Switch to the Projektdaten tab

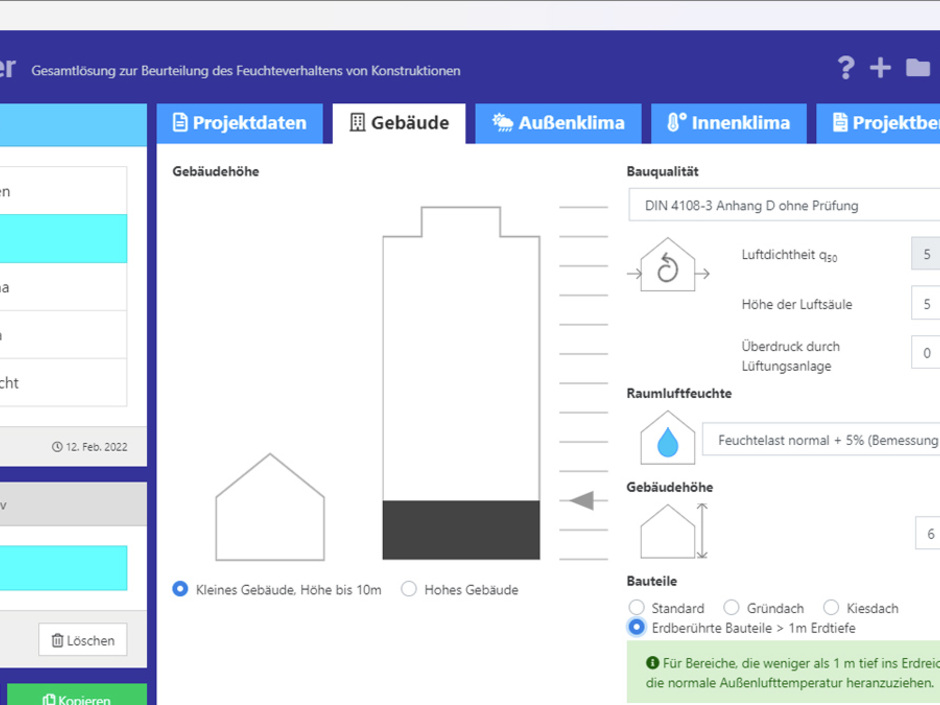point(240,123)
